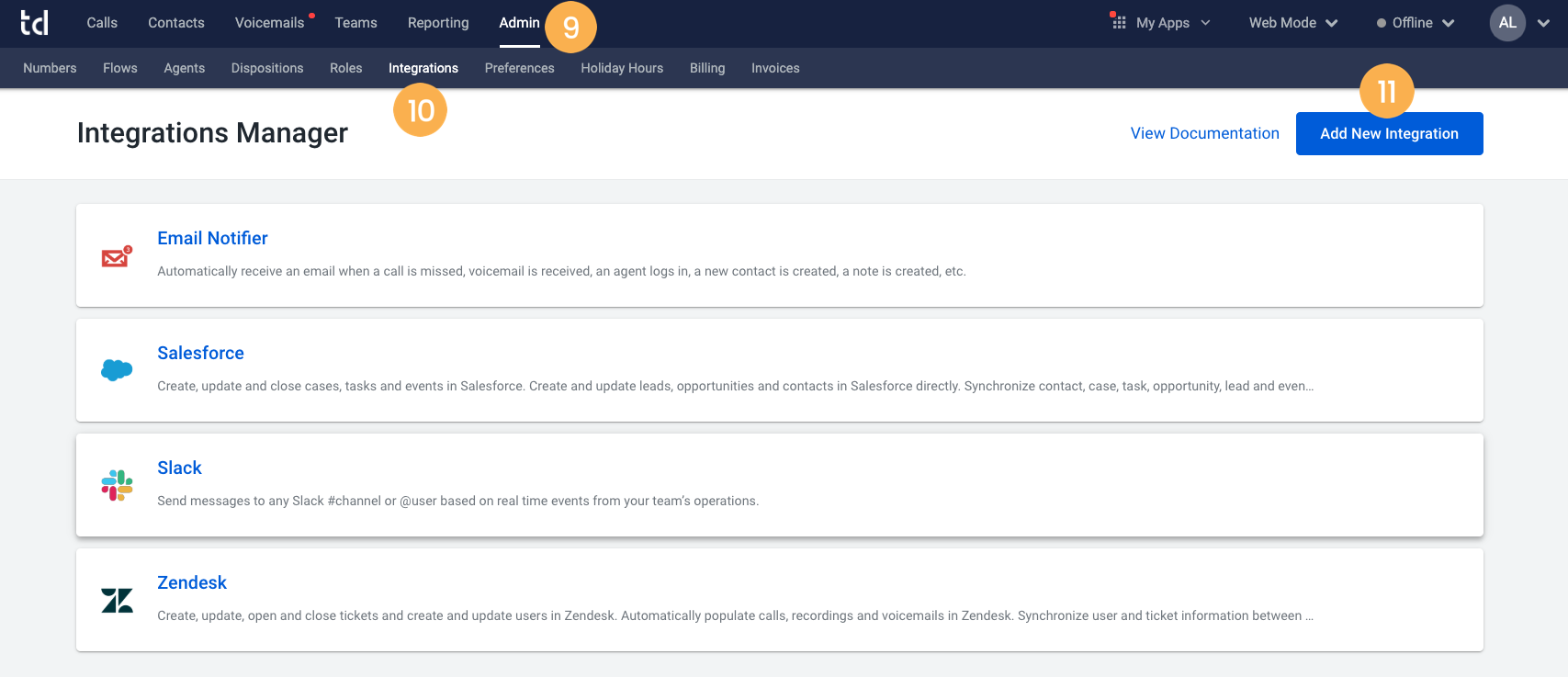Click the View Documentation link
The width and height of the screenshot is (1568, 677).
1204,133
